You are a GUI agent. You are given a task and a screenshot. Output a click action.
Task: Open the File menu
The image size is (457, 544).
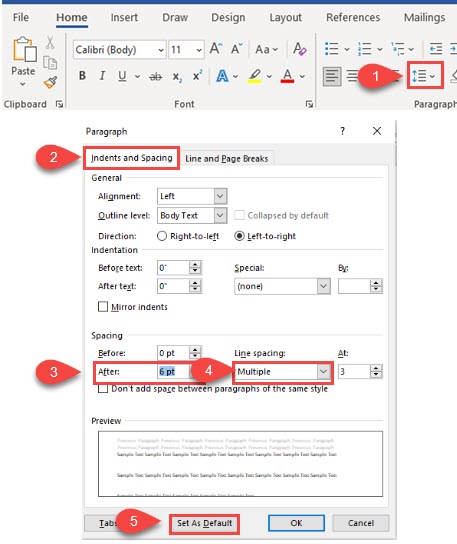[x=21, y=17]
